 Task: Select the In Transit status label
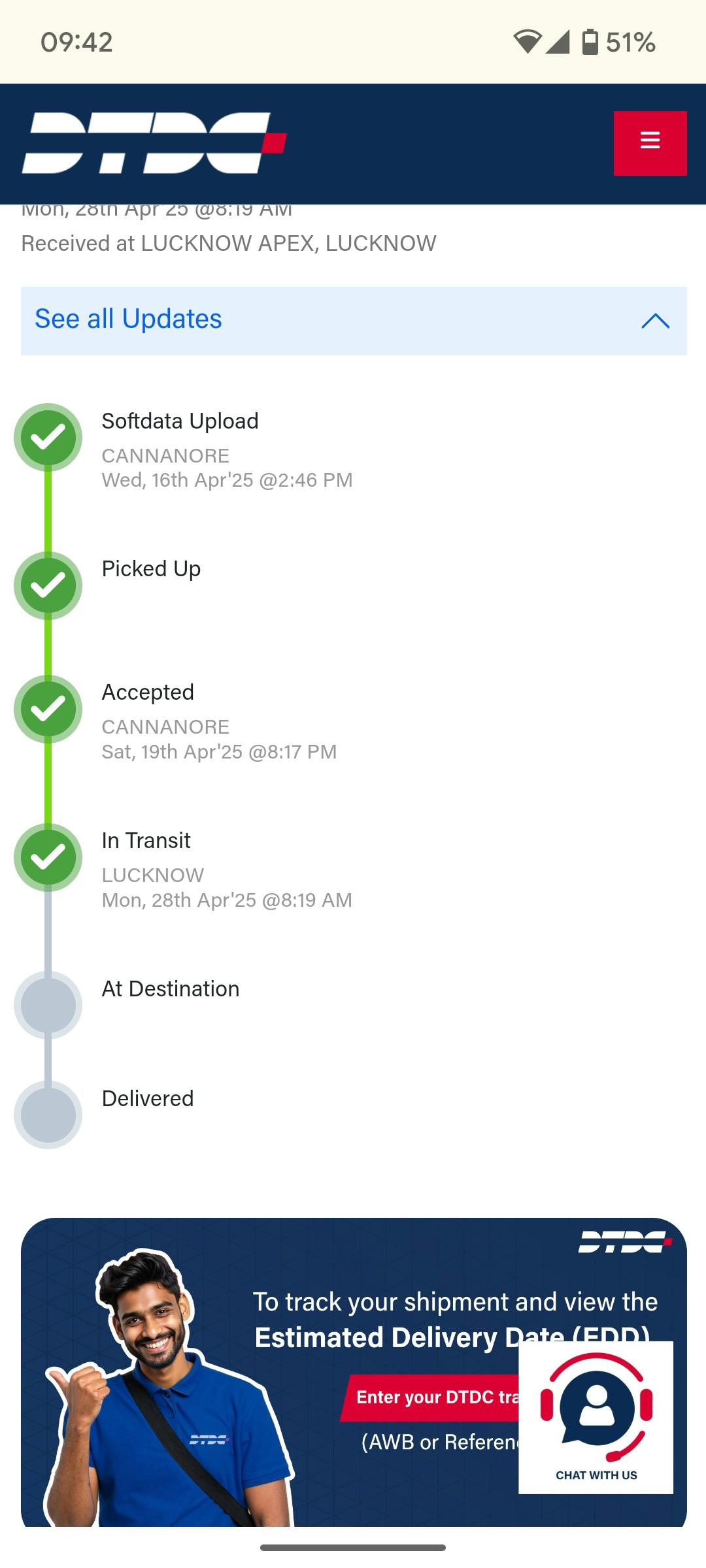click(146, 840)
